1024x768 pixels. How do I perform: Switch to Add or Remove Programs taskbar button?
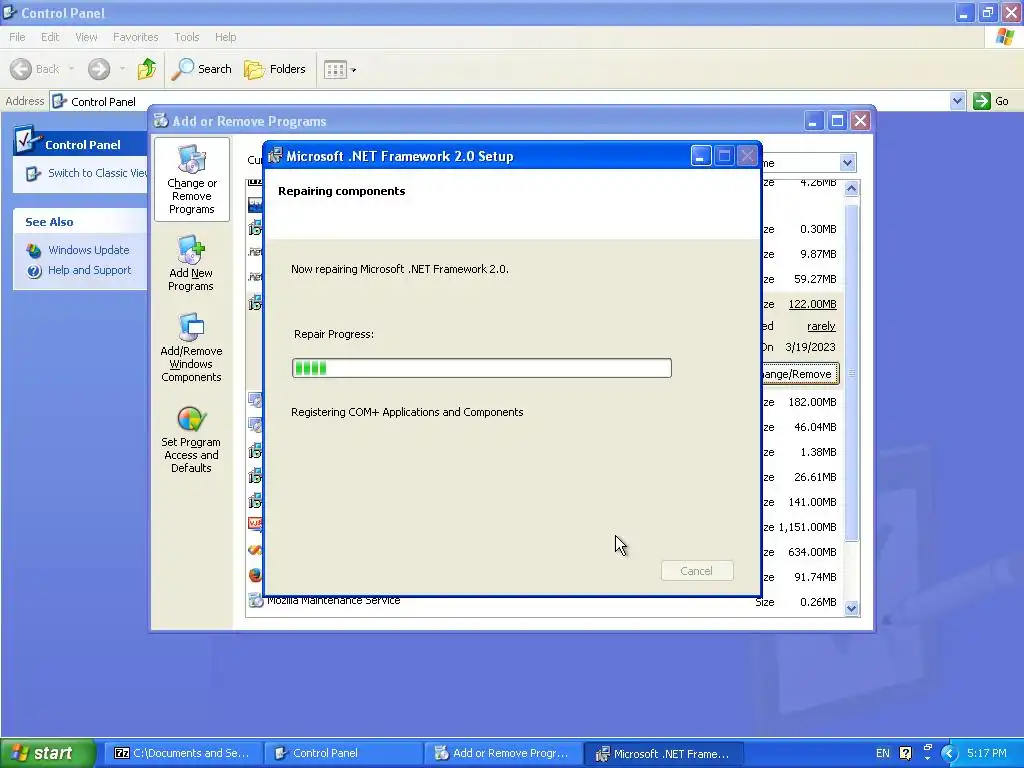click(503, 754)
